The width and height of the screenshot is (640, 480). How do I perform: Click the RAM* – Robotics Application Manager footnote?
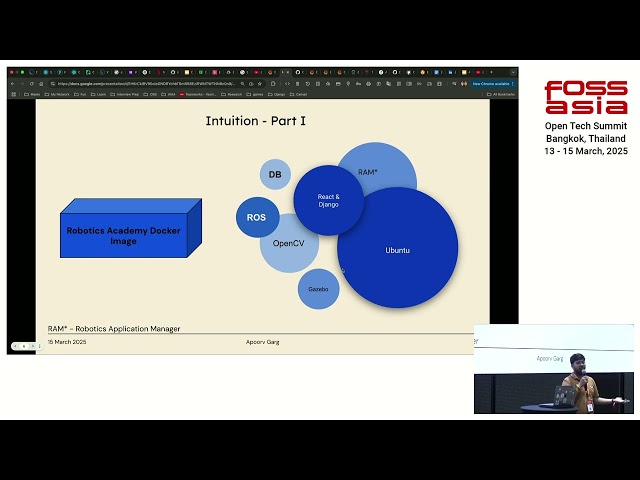(114, 329)
